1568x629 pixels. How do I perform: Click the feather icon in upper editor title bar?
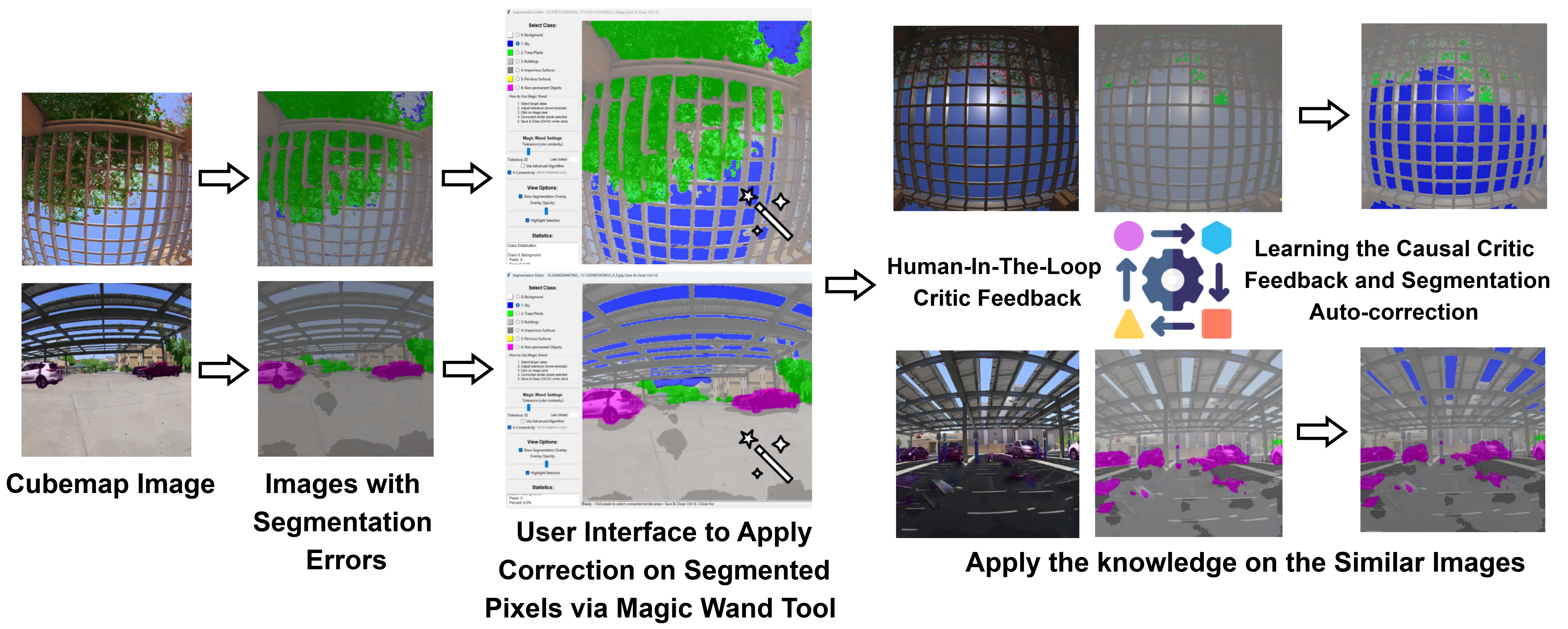pos(509,12)
